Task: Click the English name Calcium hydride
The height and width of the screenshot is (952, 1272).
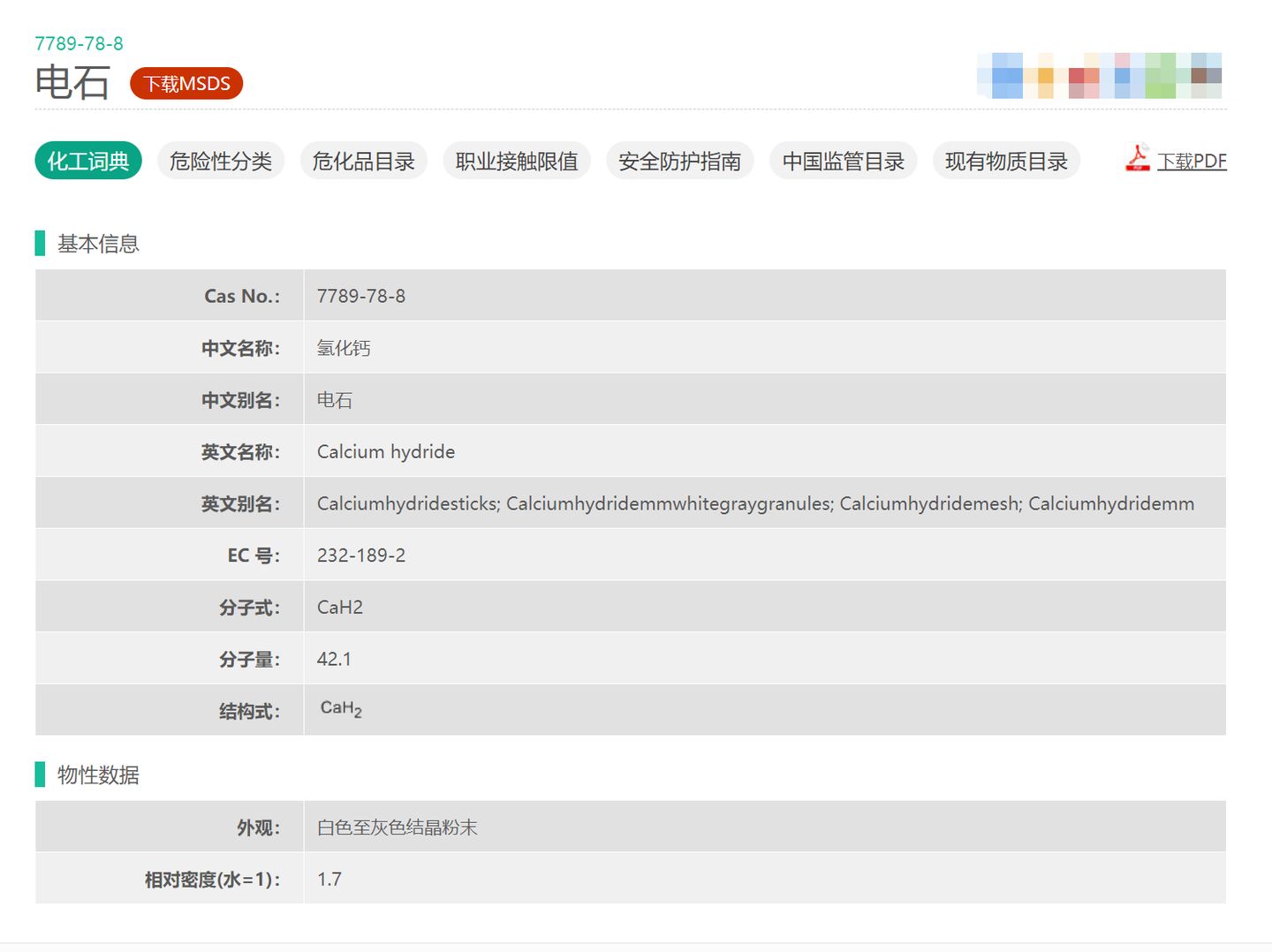Action: (386, 452)
